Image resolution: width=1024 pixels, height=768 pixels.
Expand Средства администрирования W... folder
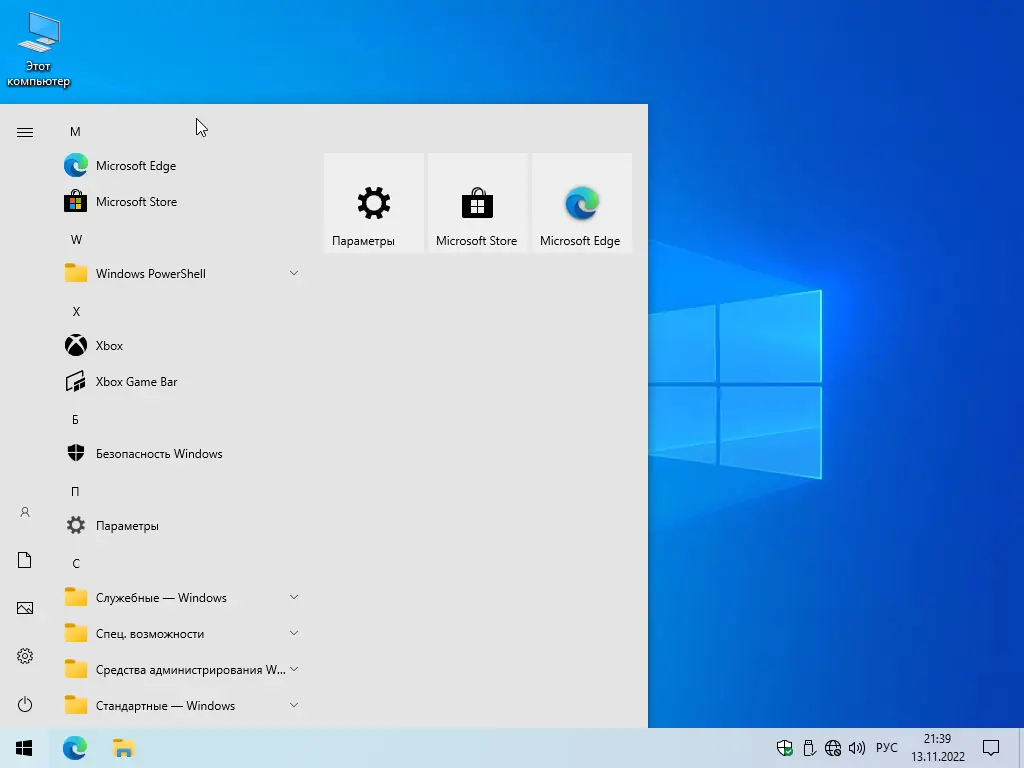tap(182, 669)
